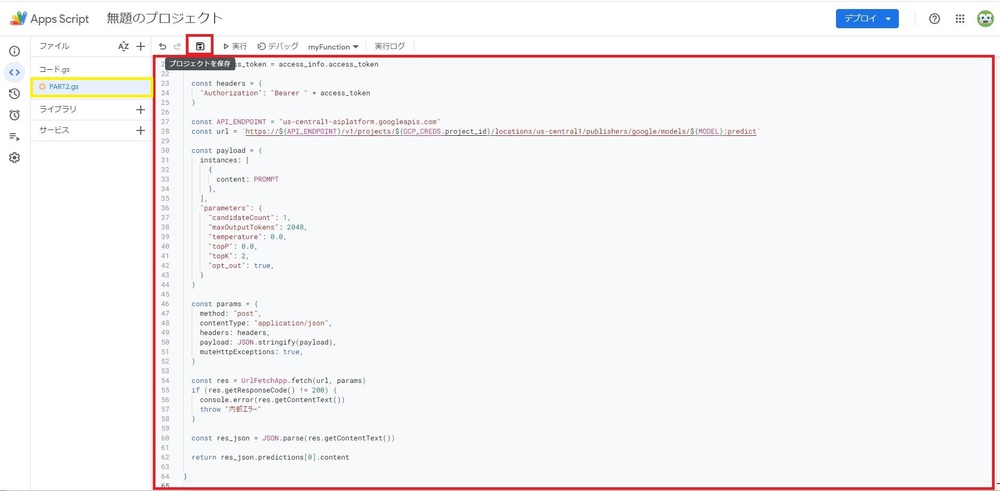Viewport: 1000px width, 491px height.
Task: Open the account avatar menu
Action: [x=985, y=19]
